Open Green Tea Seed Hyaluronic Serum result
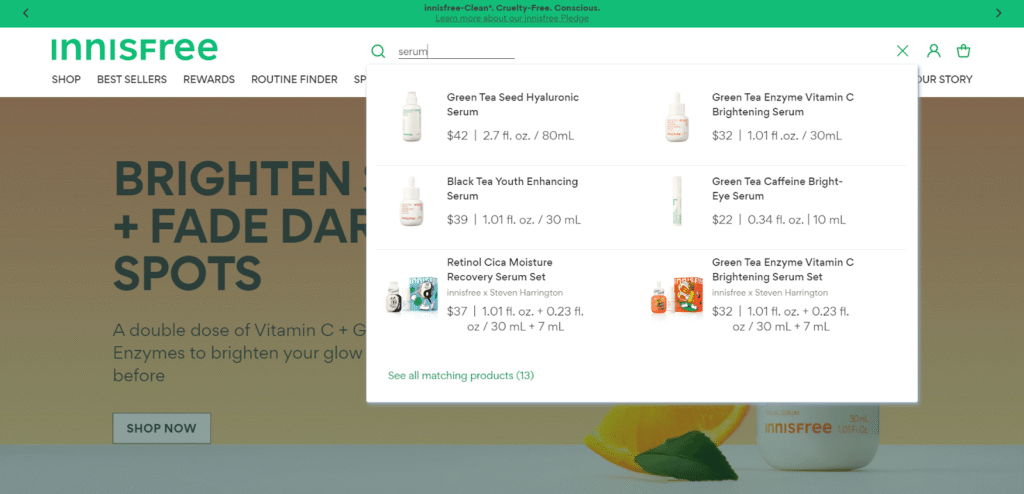Viewport: 1024px width, 494px height. [x=513, y=105]
